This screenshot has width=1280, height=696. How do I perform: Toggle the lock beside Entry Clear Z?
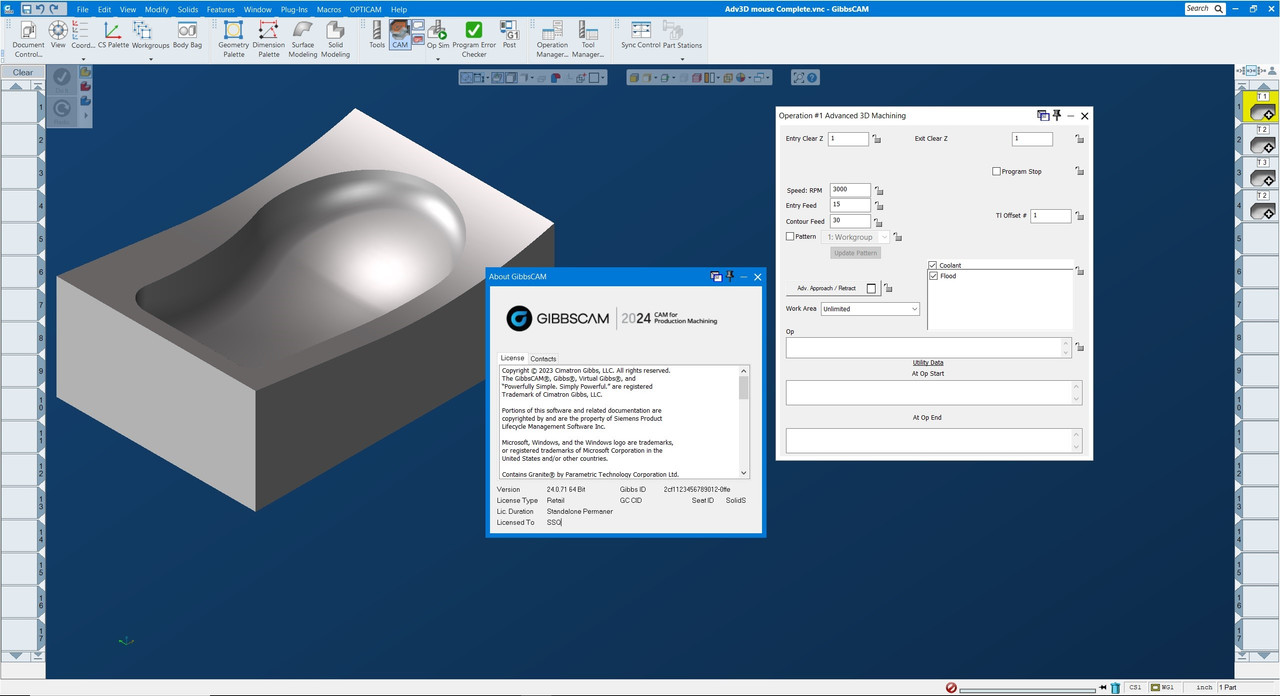pos(877,139)
